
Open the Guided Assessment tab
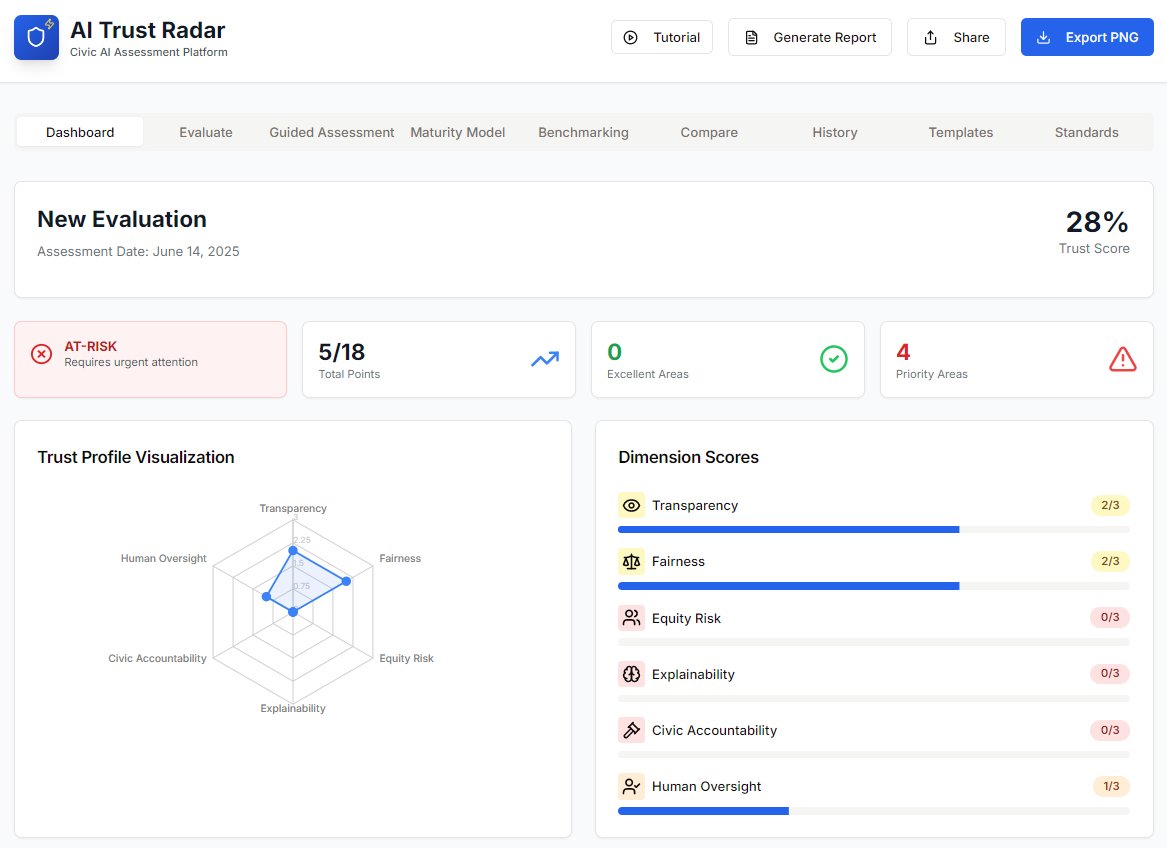(x=331, y=132)
